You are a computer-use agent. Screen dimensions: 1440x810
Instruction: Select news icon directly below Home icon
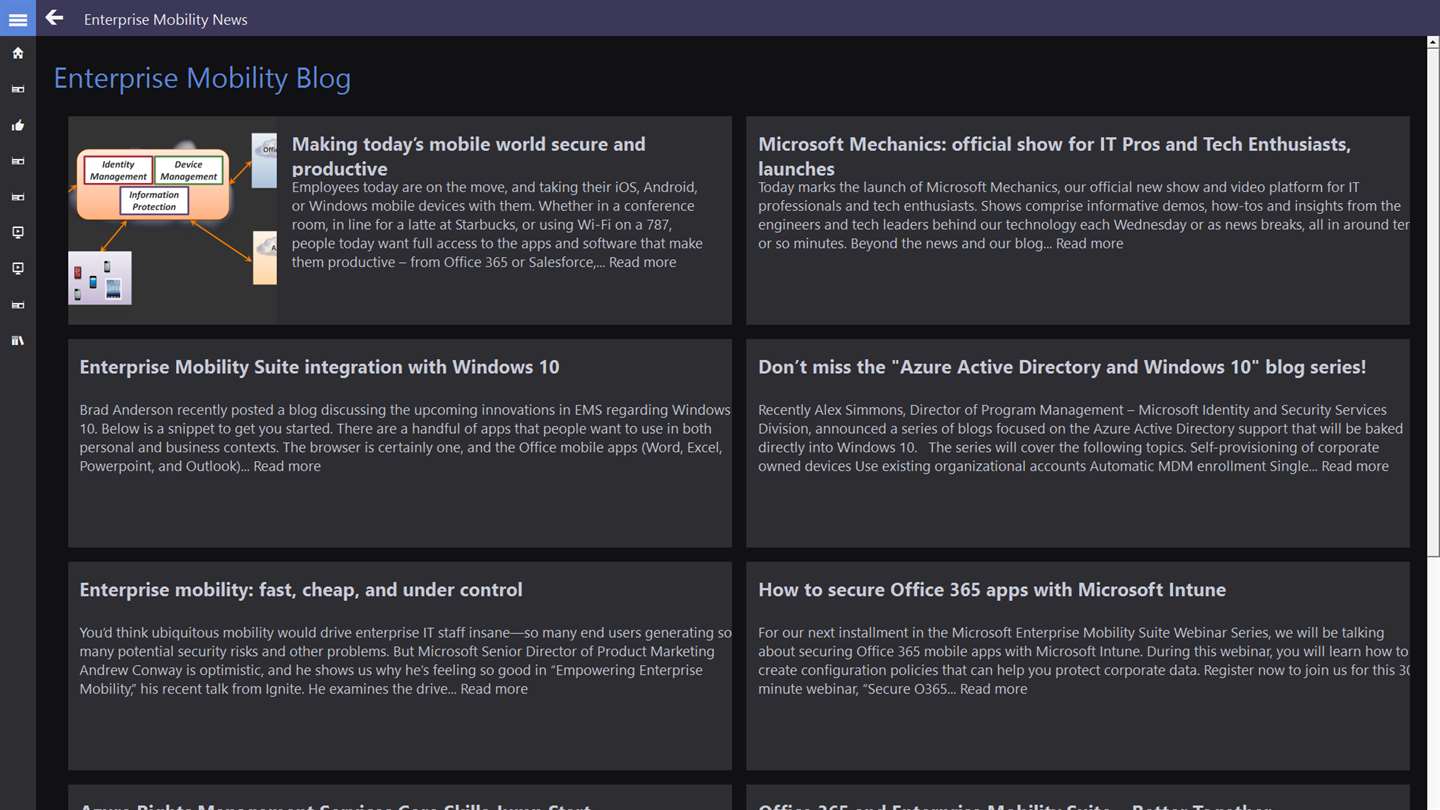(18, 89)
